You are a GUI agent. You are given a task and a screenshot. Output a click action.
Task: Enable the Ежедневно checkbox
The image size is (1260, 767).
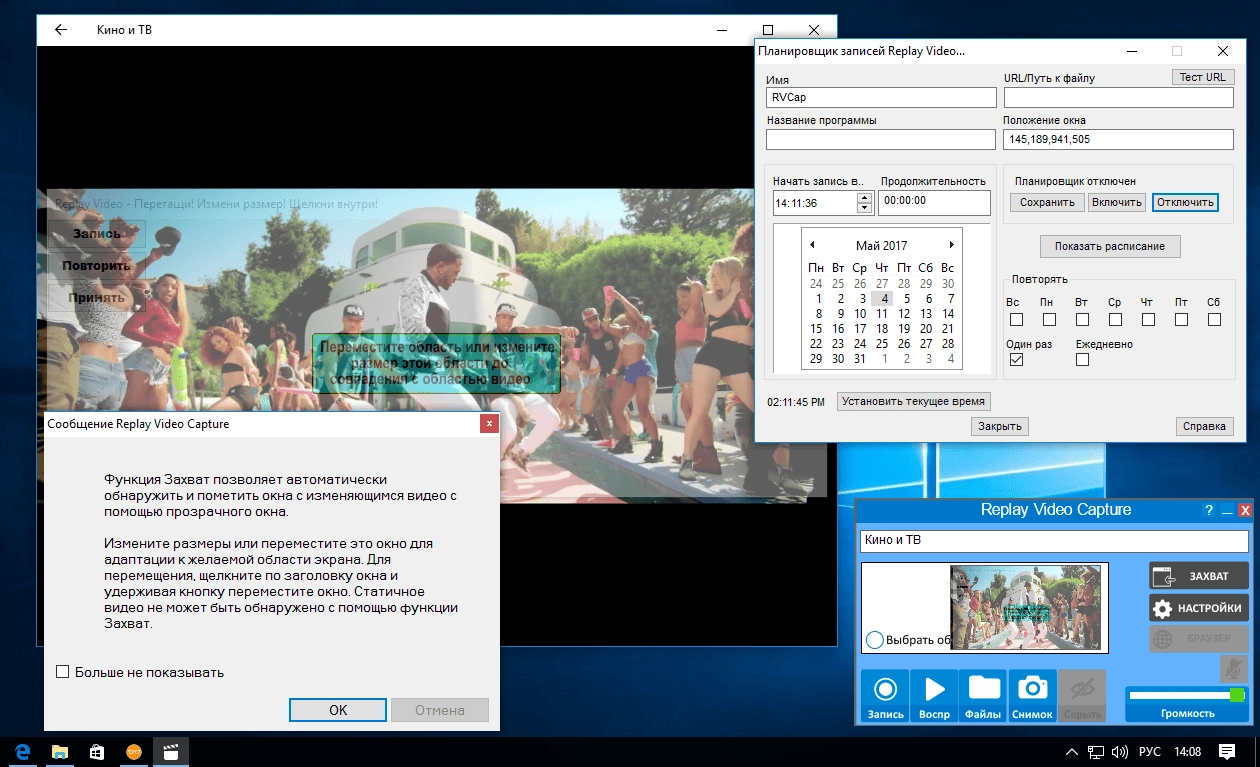click(1082, 360)
